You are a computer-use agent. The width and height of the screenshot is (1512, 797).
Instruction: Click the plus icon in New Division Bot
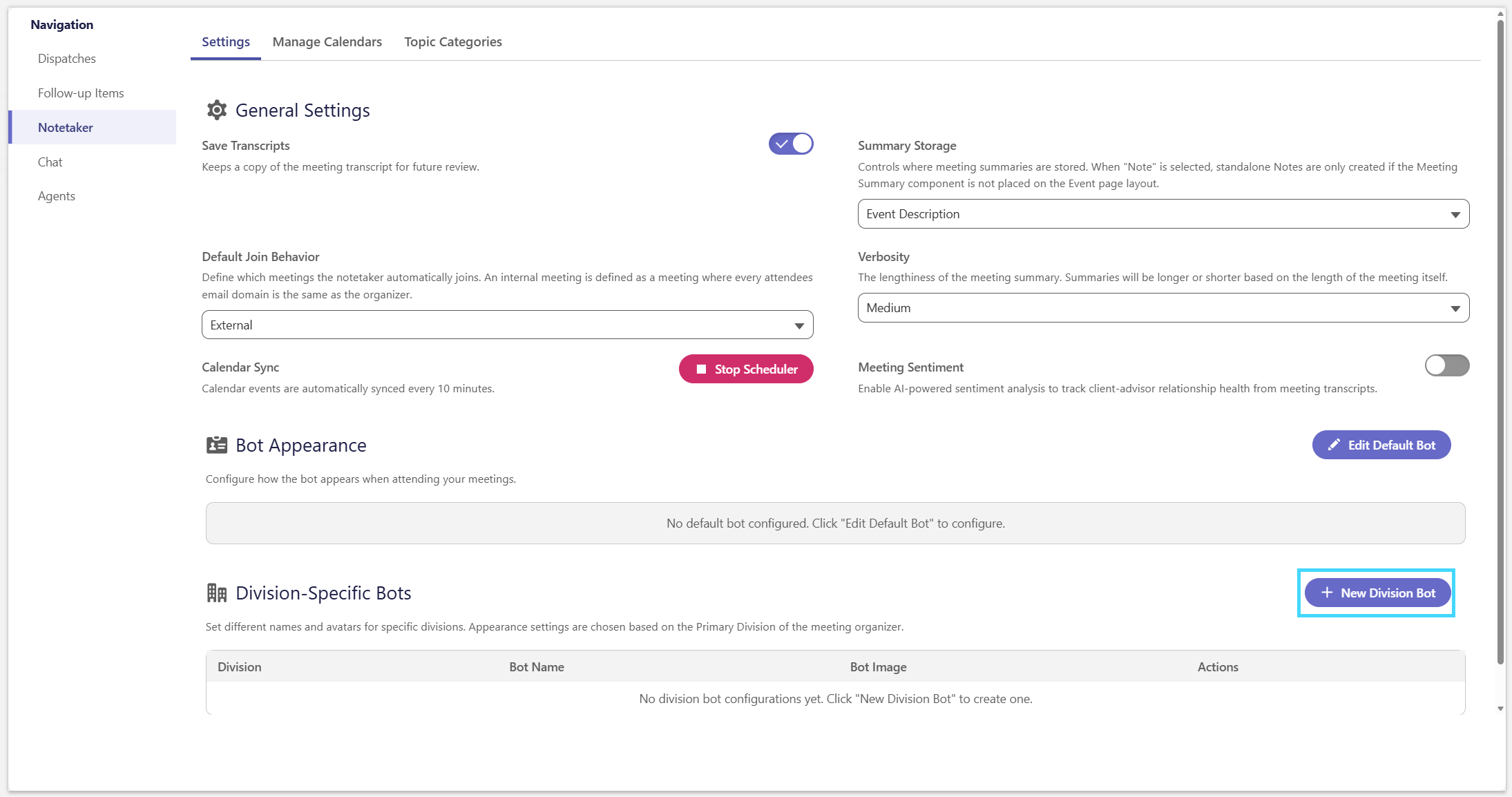tap(1327, 593)
